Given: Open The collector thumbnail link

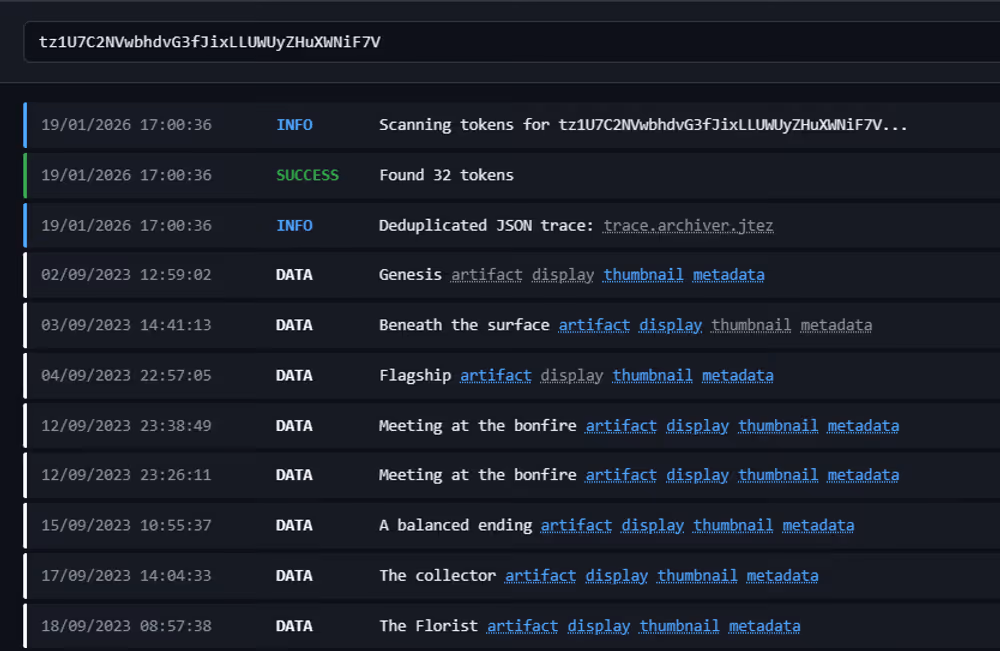Looking at the screenshot, I should [697, 576].
